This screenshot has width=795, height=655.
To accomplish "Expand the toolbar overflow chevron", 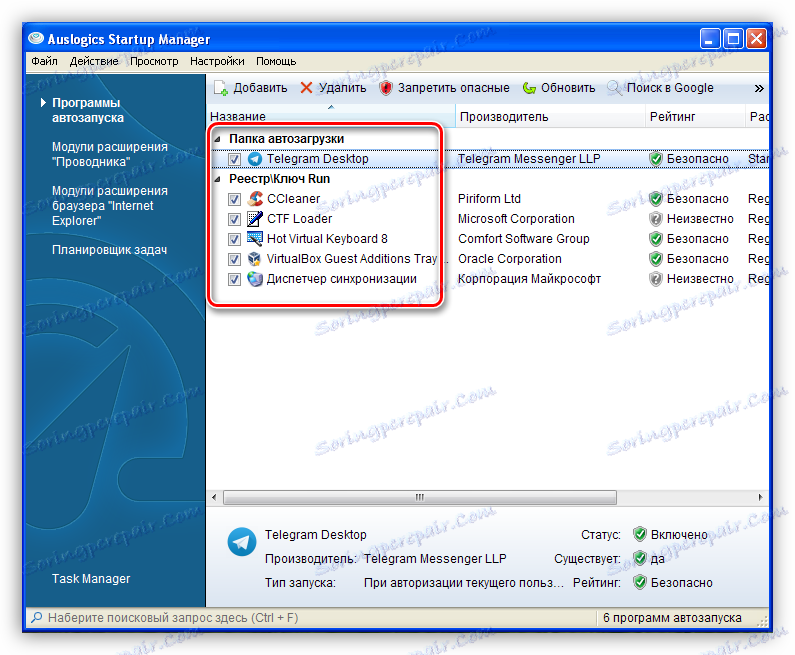I will point(758,88).
